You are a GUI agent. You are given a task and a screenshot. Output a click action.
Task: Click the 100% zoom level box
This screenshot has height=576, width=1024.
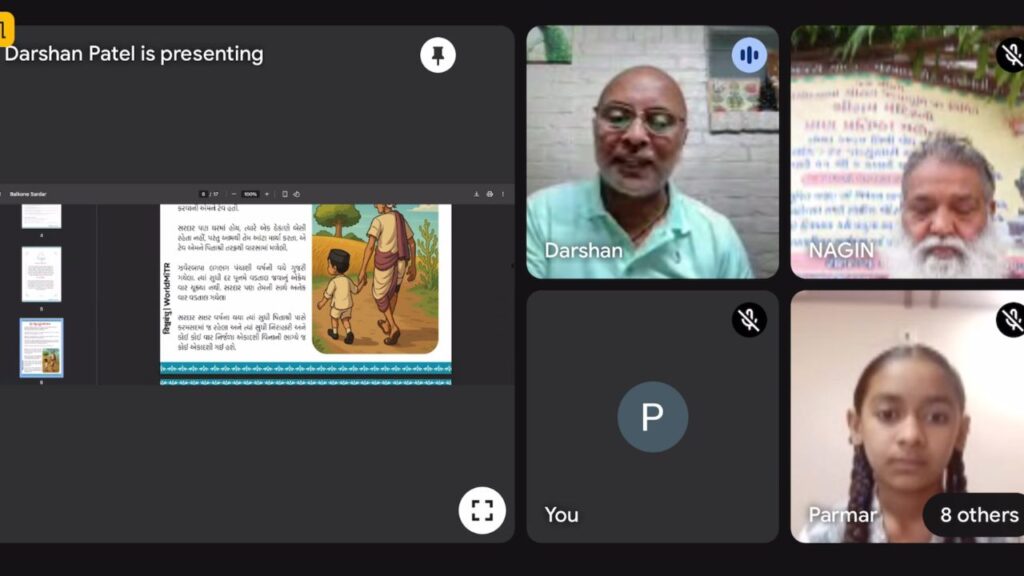point(250,194)
